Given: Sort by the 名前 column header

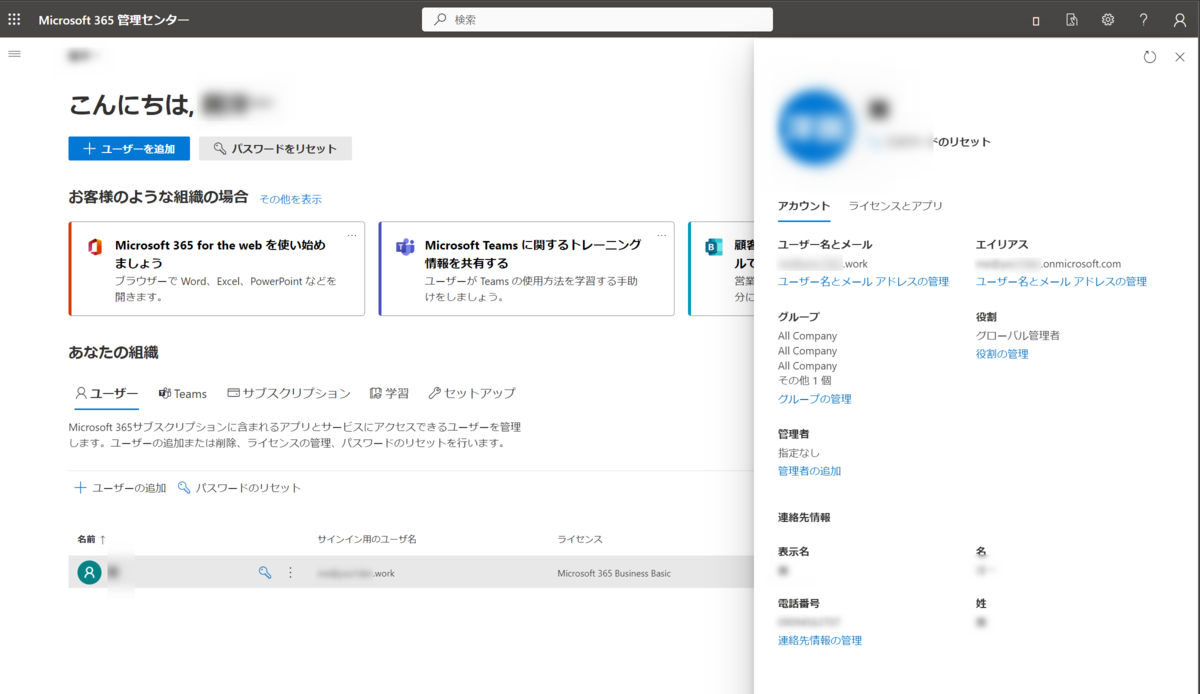Looking at the screenshot, I should coord(91,539).
